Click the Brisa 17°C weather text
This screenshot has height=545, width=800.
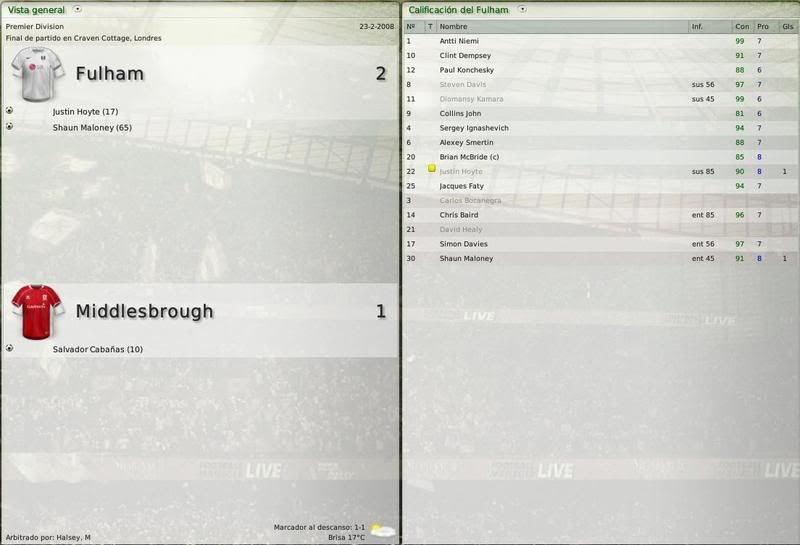point(346,537)
